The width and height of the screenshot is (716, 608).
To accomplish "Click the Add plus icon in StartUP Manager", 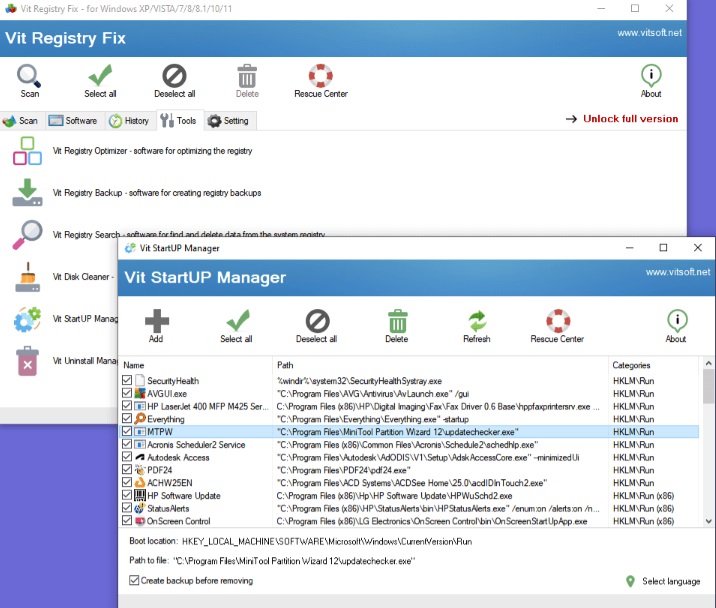I will point(156,322).
